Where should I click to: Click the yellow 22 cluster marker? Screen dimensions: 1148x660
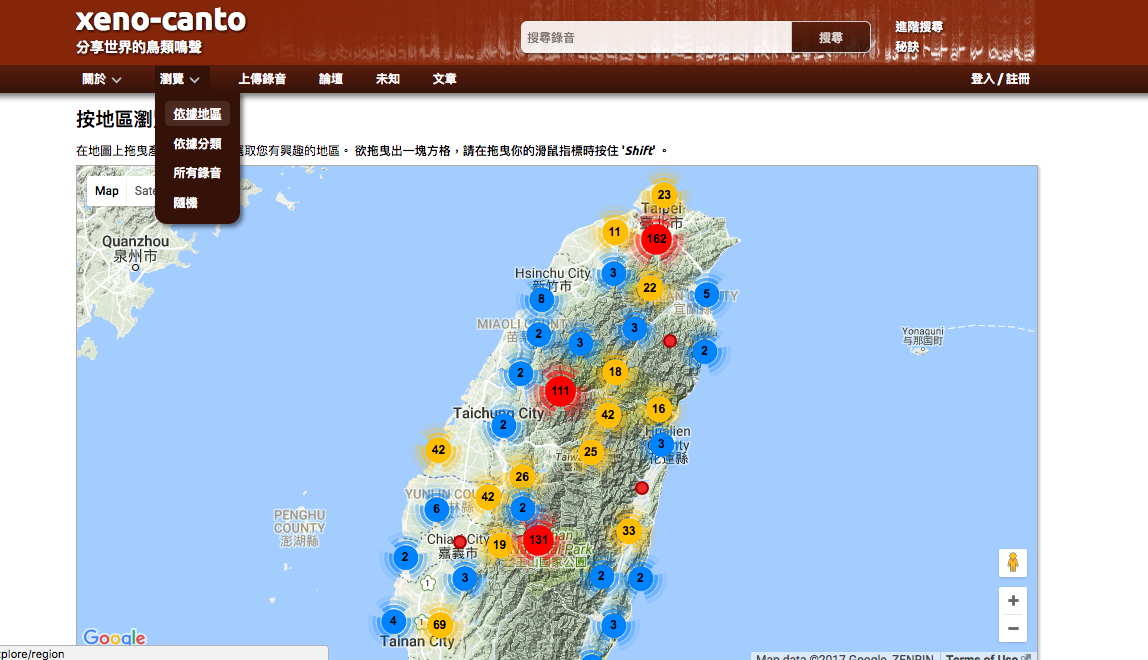pyautogui.click(x=649, y=288)
